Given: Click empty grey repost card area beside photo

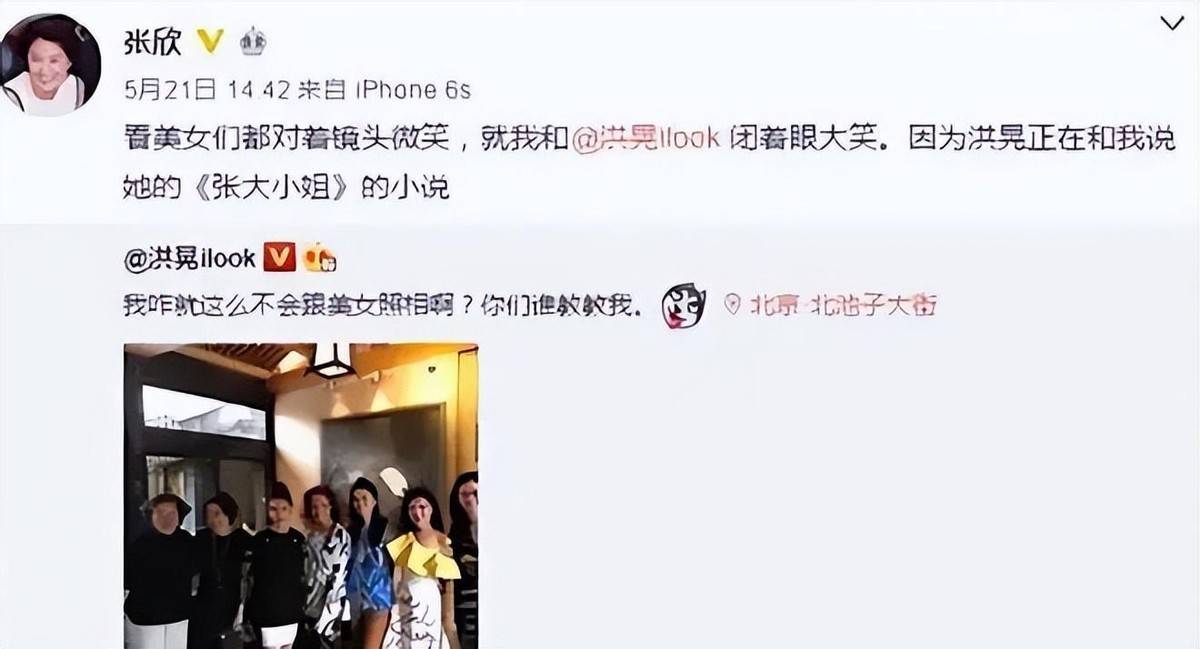Looking at the screenshot, I should click(x=830, y=490).
